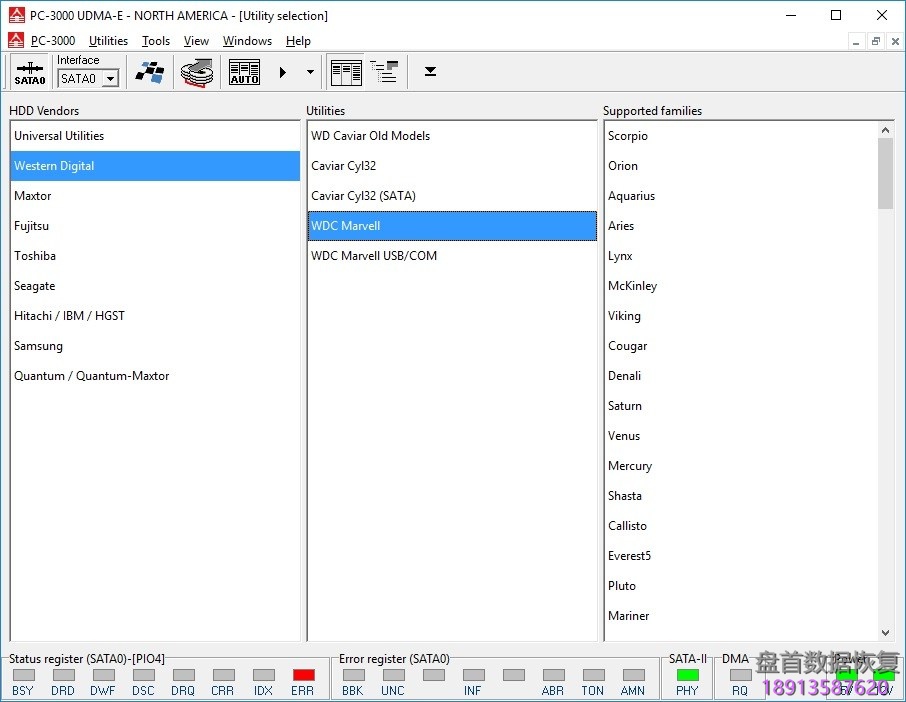The width and height of the screenshot is (906, 702).
Task: Open the Tools menu
Action: (156, 41)
